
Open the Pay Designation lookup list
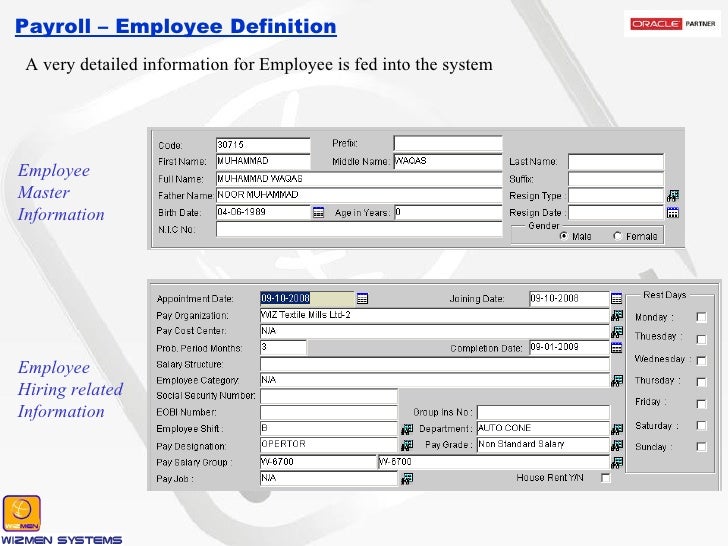click(407, 446)
